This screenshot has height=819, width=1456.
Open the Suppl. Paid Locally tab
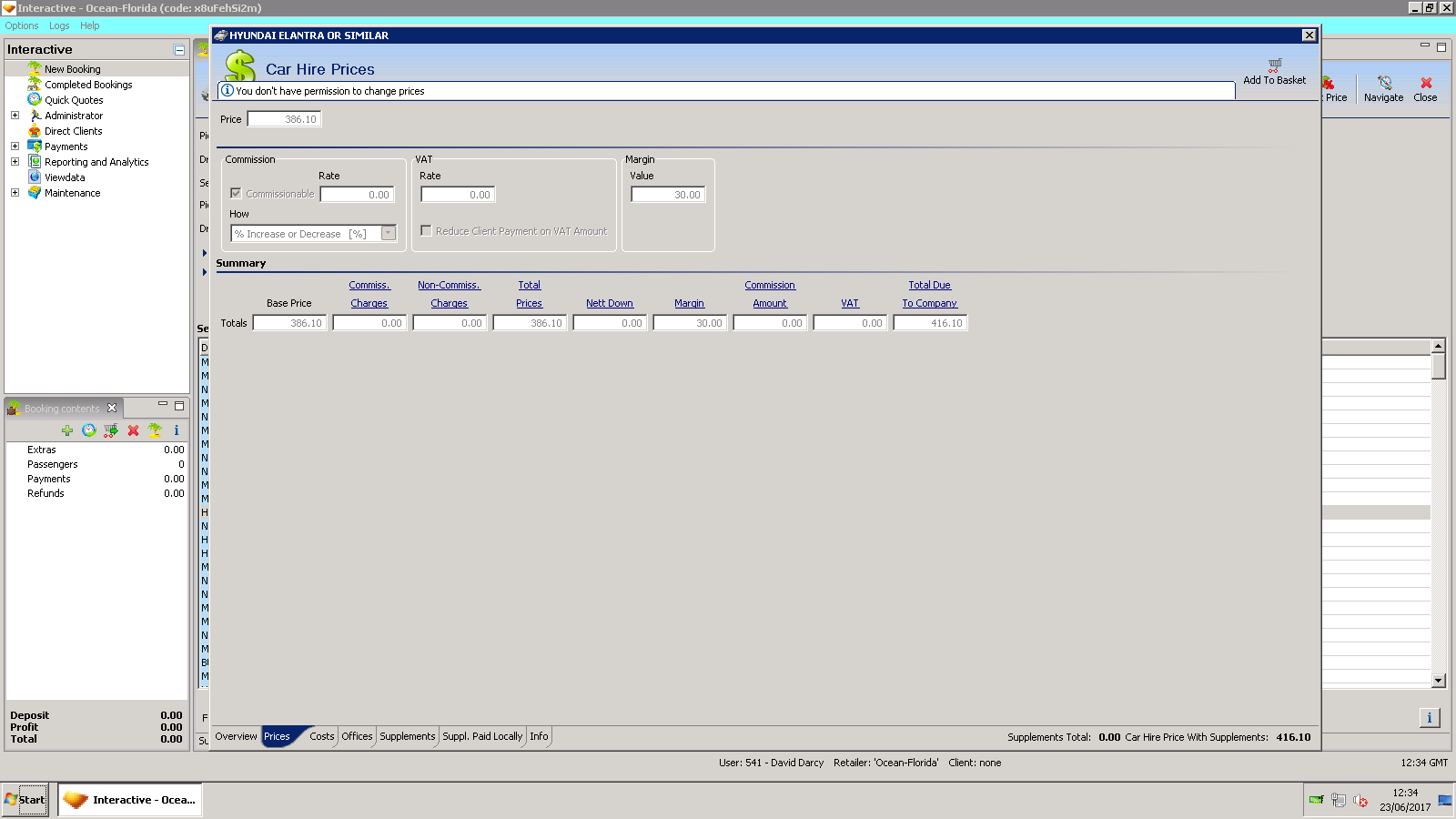tap(482, 736)
